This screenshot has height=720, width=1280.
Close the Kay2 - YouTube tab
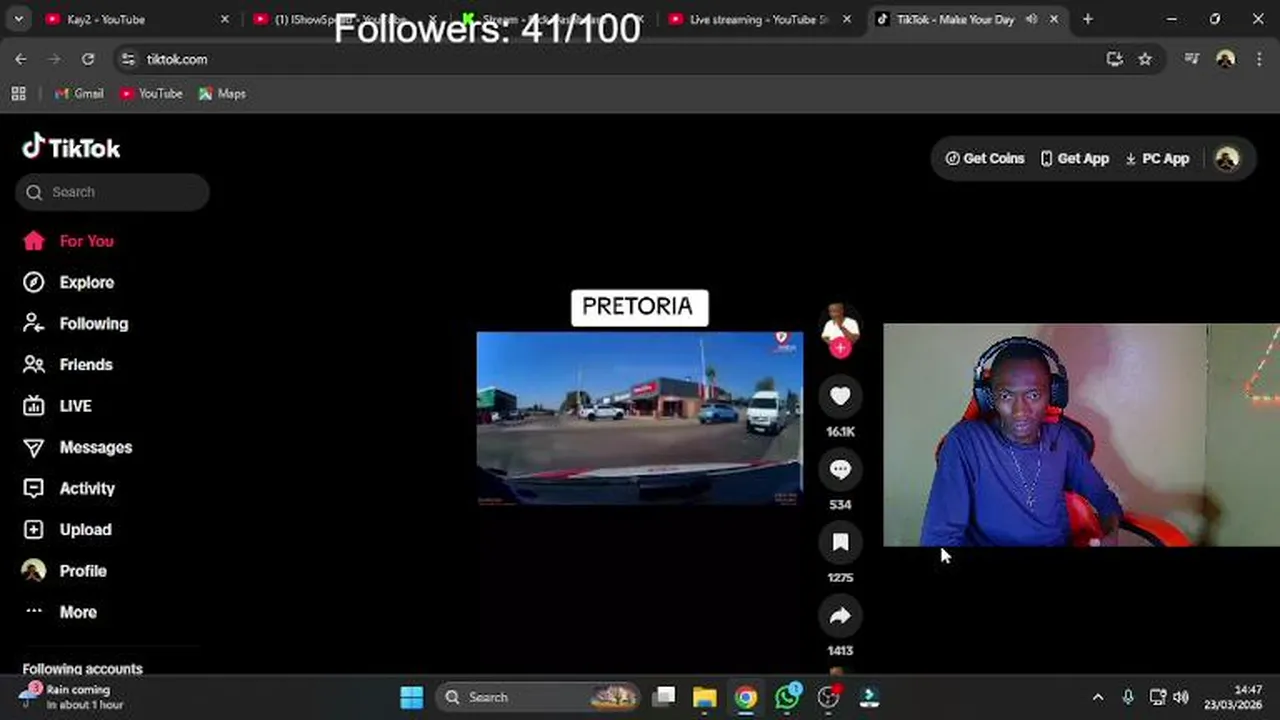click(x=224, y=19)
